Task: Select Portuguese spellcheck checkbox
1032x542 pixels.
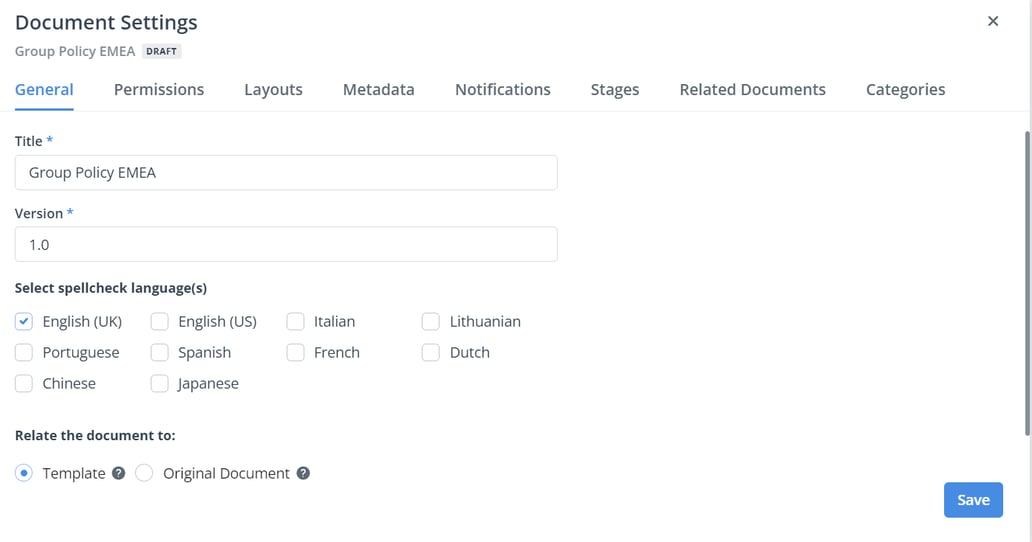Action: pyautogui.click(x=24, y=352)
